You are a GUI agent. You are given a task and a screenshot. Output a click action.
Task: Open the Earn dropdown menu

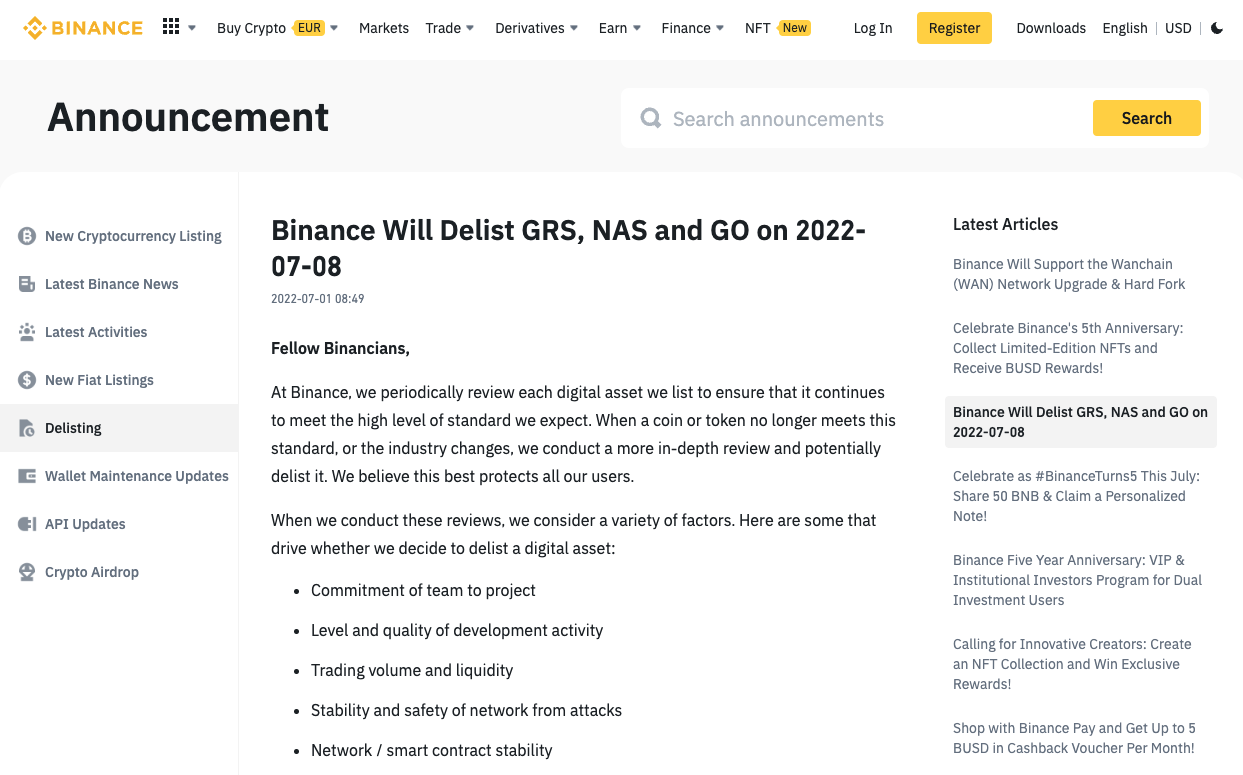620,28
